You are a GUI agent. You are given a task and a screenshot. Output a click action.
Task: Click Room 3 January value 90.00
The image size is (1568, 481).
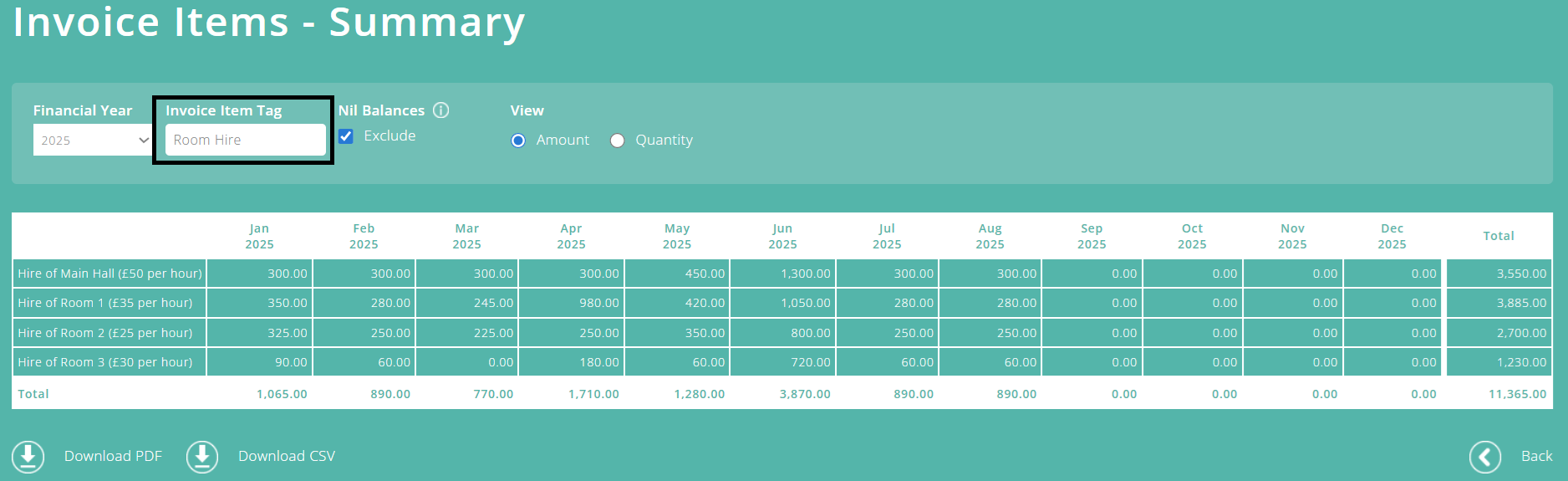(291, 362)
